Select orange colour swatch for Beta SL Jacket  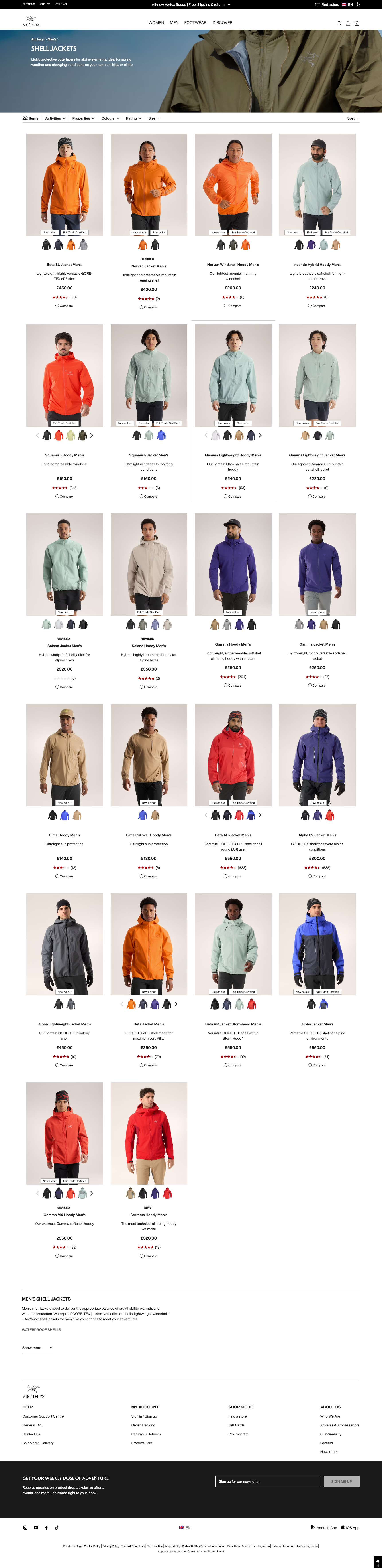coord(71,245)
